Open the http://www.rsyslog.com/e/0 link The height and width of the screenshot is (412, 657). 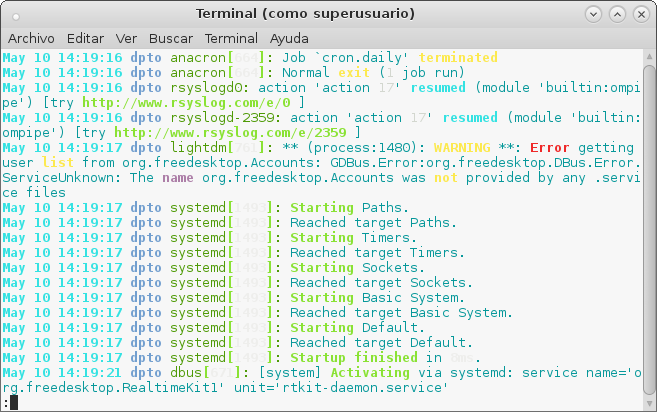(x=186, y=103)
